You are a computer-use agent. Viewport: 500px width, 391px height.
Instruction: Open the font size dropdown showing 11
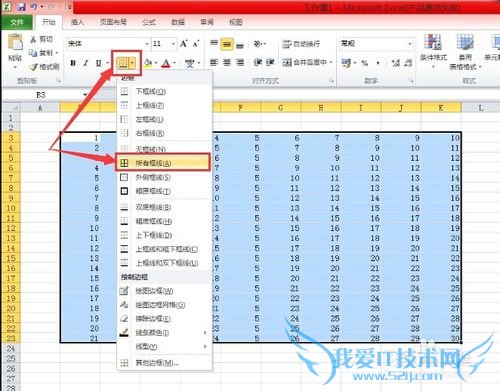click(x=173, y=44)
